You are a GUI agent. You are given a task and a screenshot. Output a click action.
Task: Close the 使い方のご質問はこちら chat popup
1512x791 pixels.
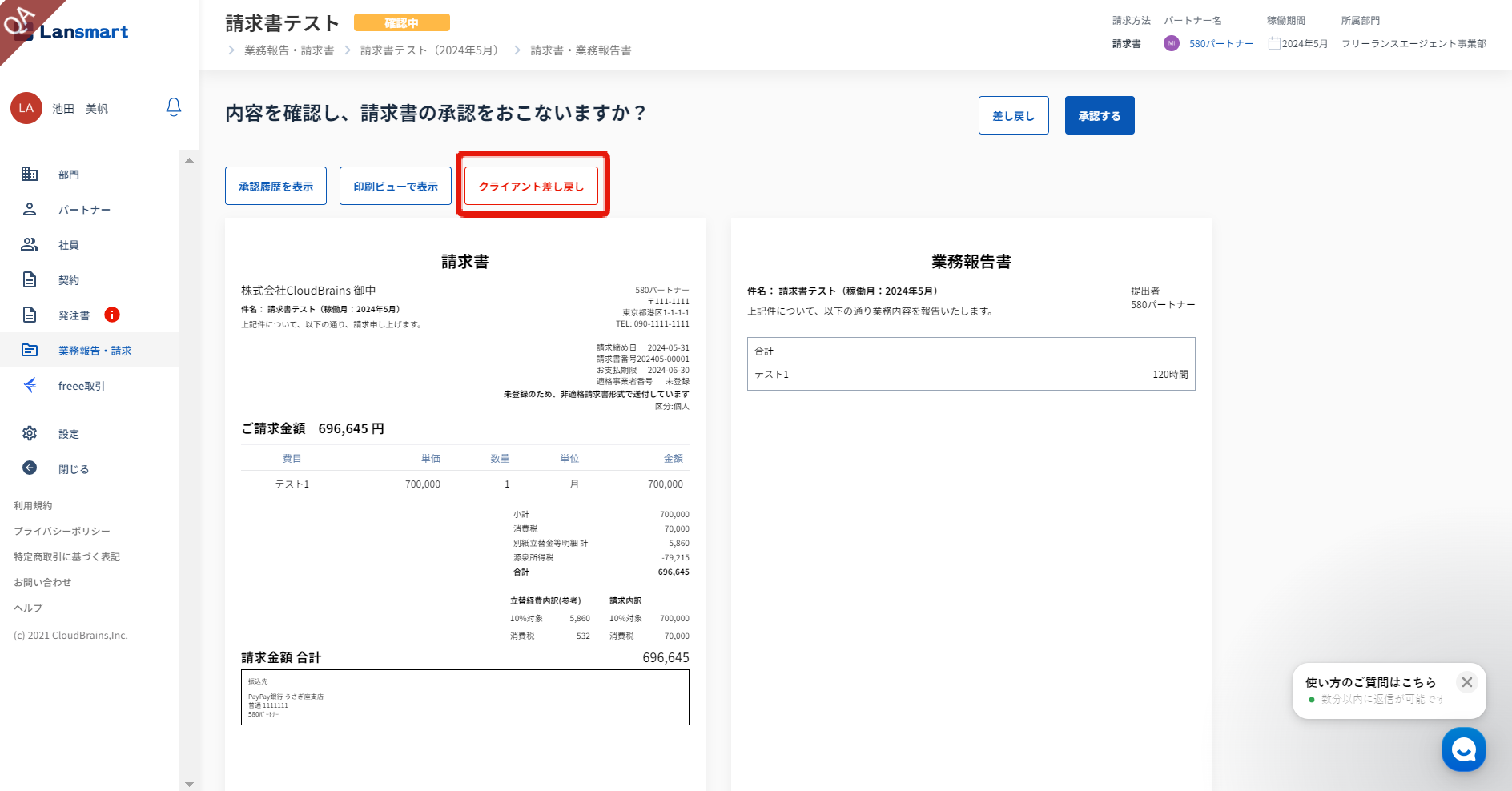(1467, 682)
